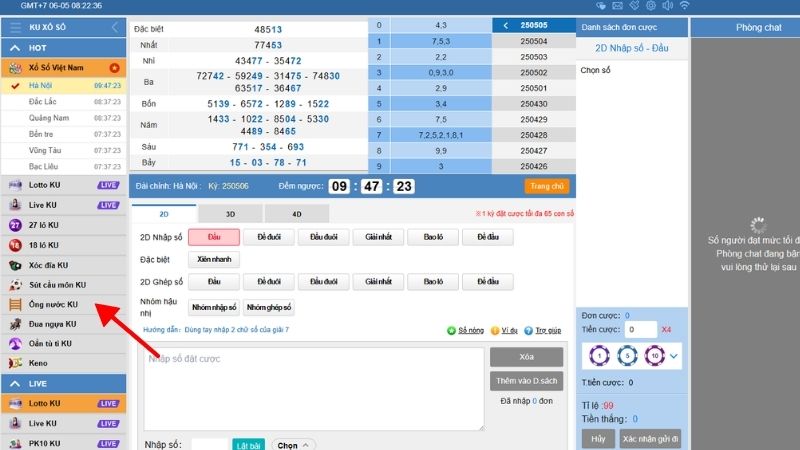Select Giải nhất in 2D Nhập số row
The height and width of the screenshot is (450, 800).
point(377,237)
